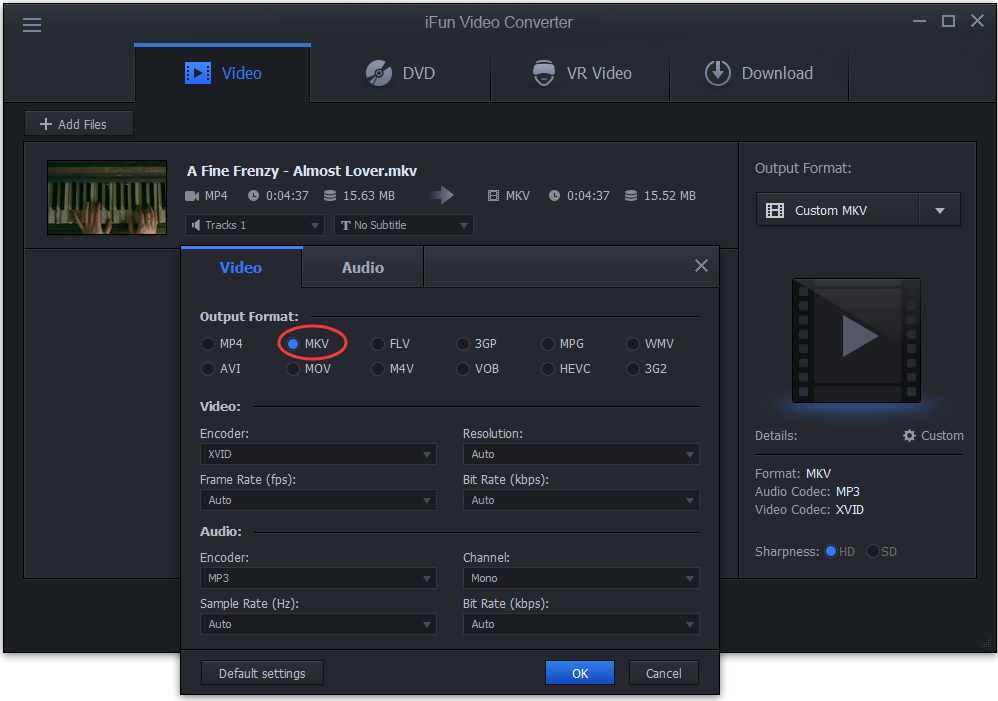Screen dimensions: 998x701
Task: Open the Channel Mono dropdown
Action: click(581, 578)
